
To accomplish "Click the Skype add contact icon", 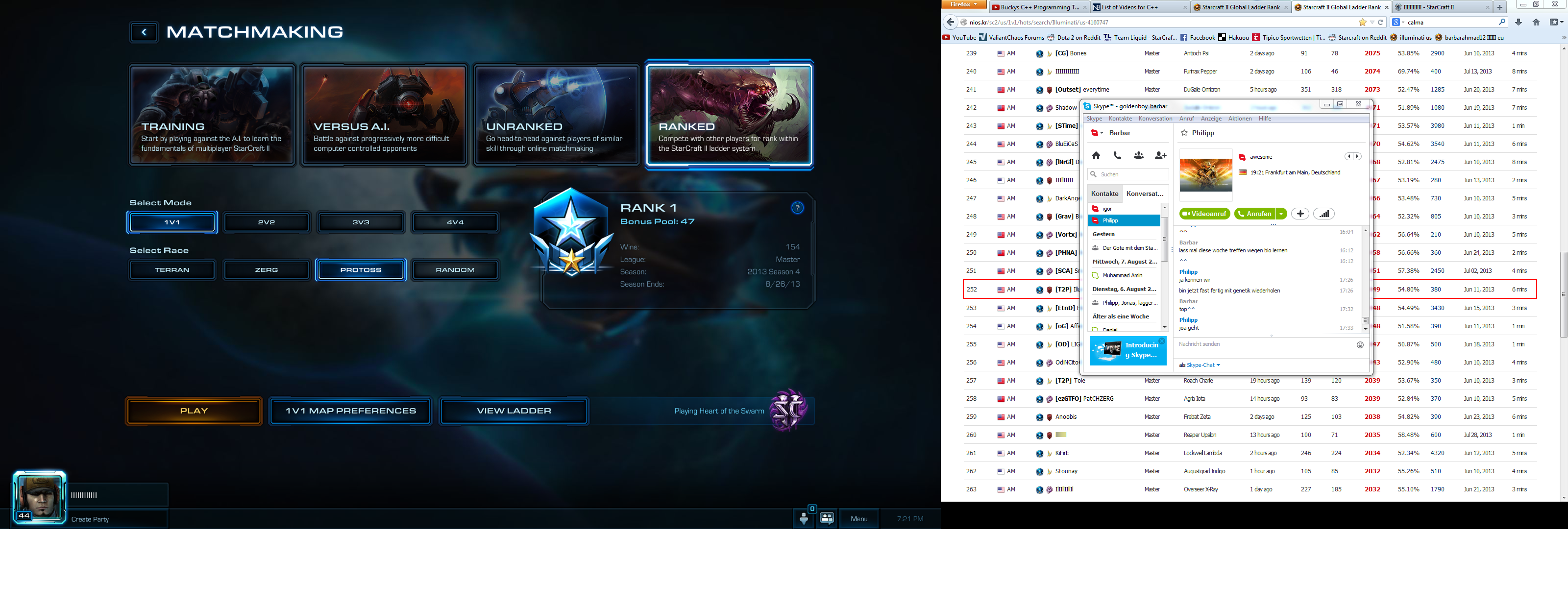I will (x=1160, y=155).
